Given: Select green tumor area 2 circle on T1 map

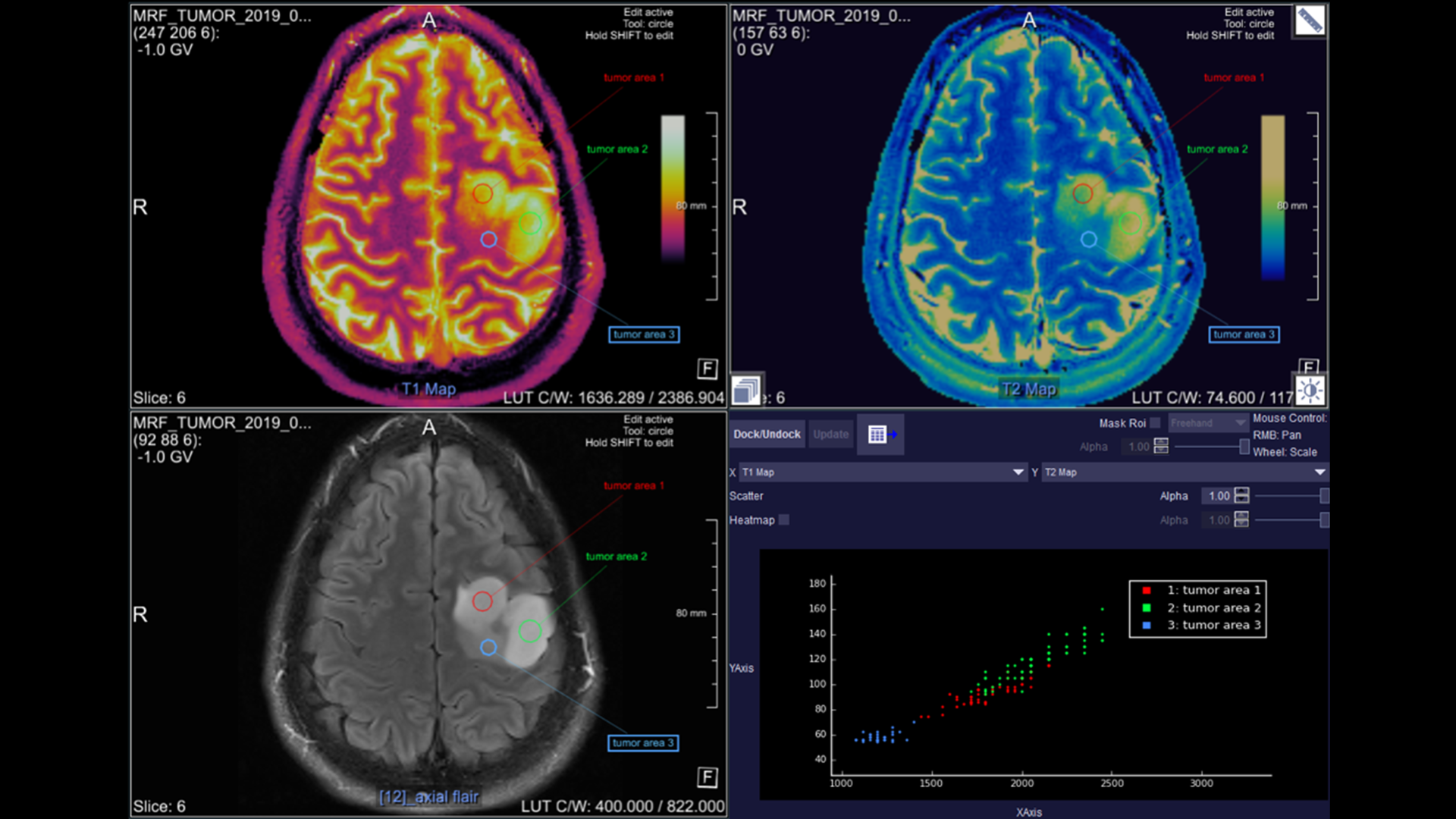Looking at the screenshot, I should coord(530,223).
